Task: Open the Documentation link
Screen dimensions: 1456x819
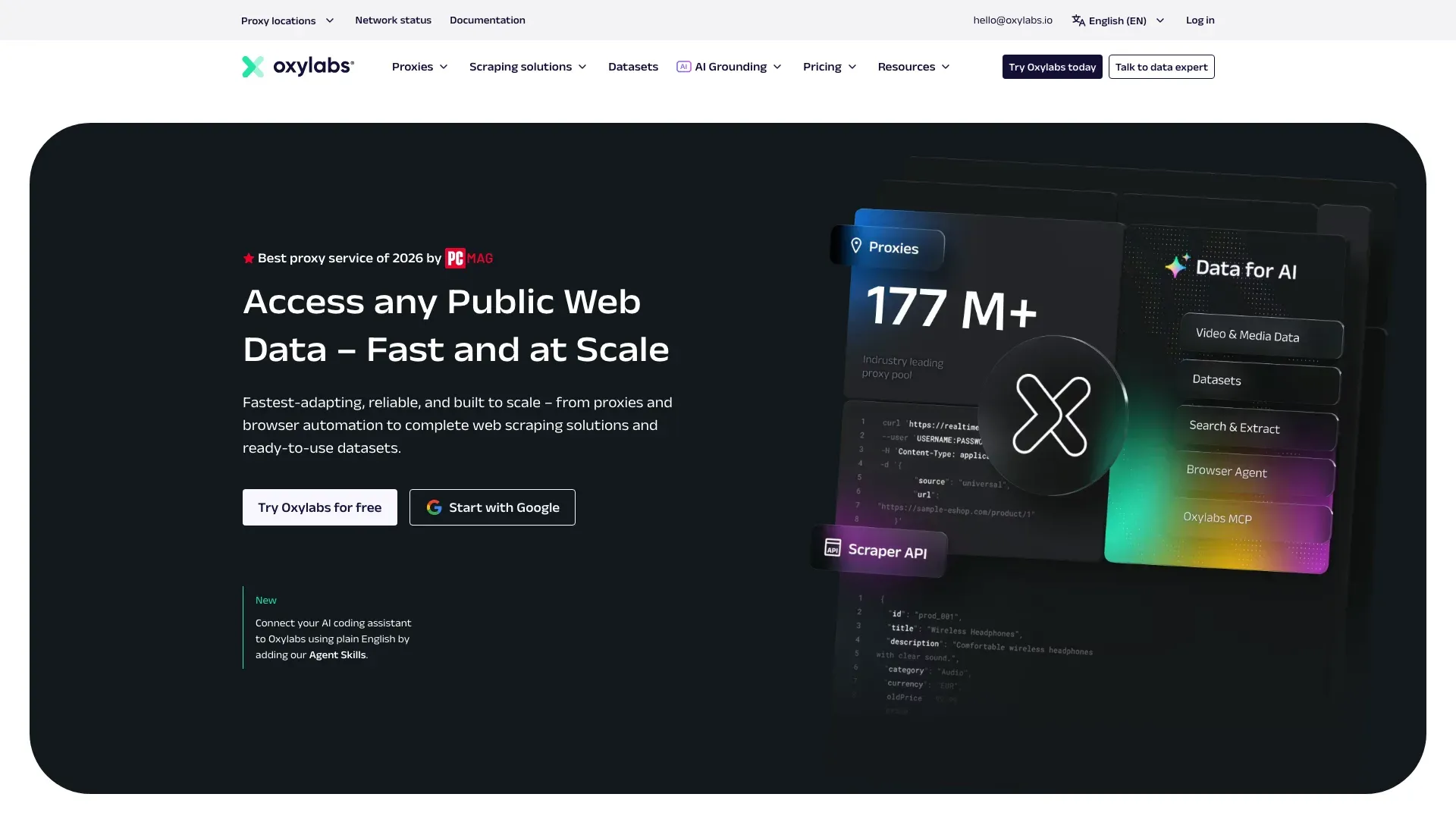Action: point(488,20)
